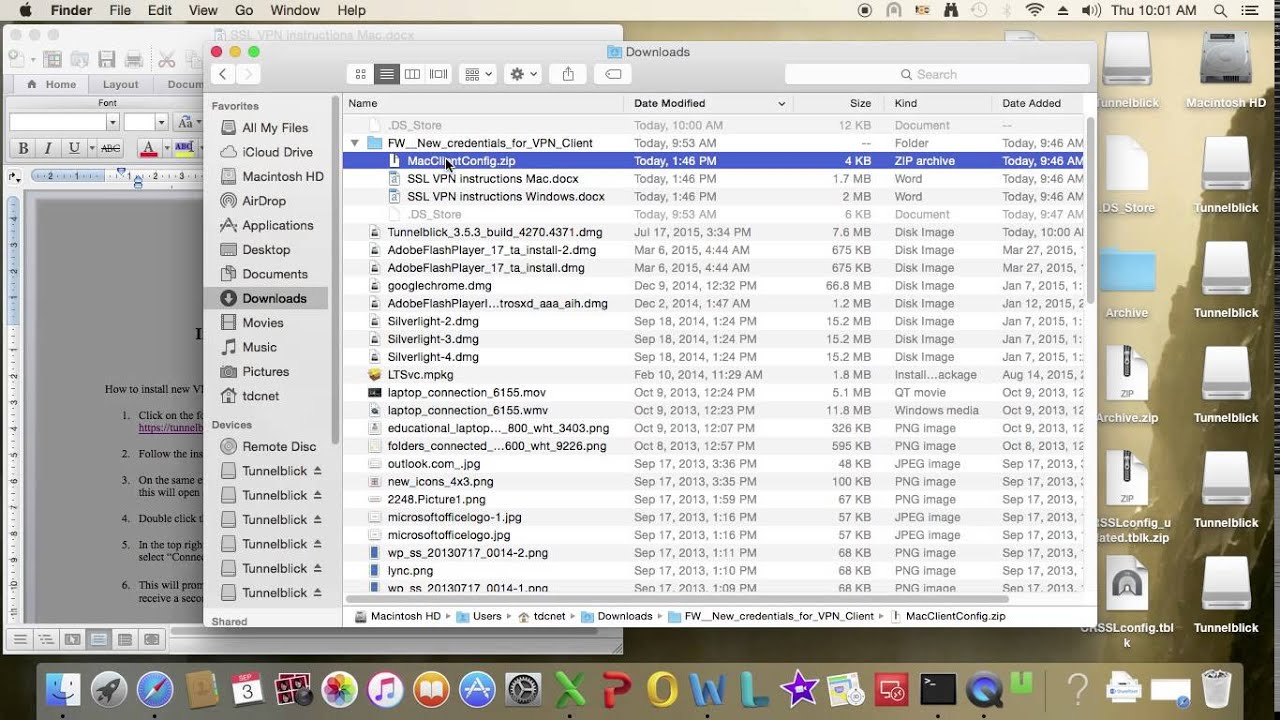Switch Finder to Cover Flow view

coord(438,74)
